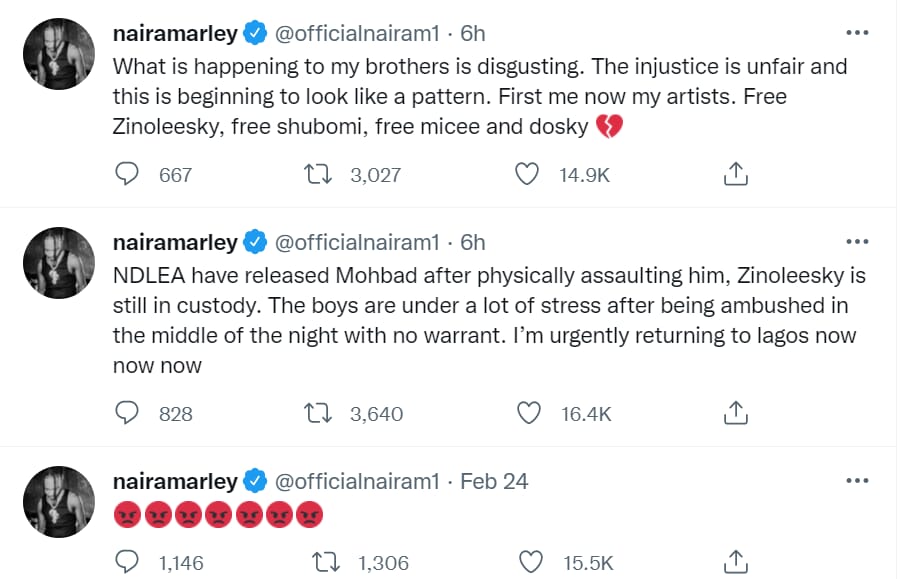Open nairamarley's profile from the username
901x579 pixels.
click(178, 32)
